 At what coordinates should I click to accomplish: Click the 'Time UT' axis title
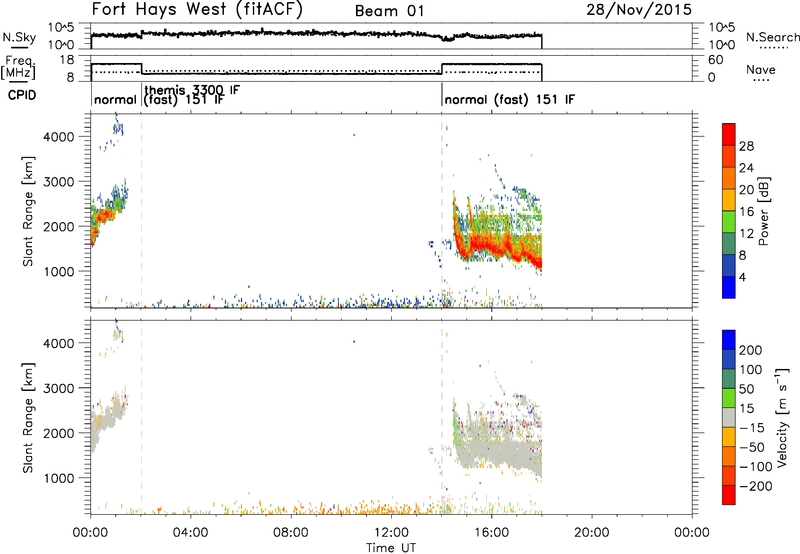tap(391, 548)
